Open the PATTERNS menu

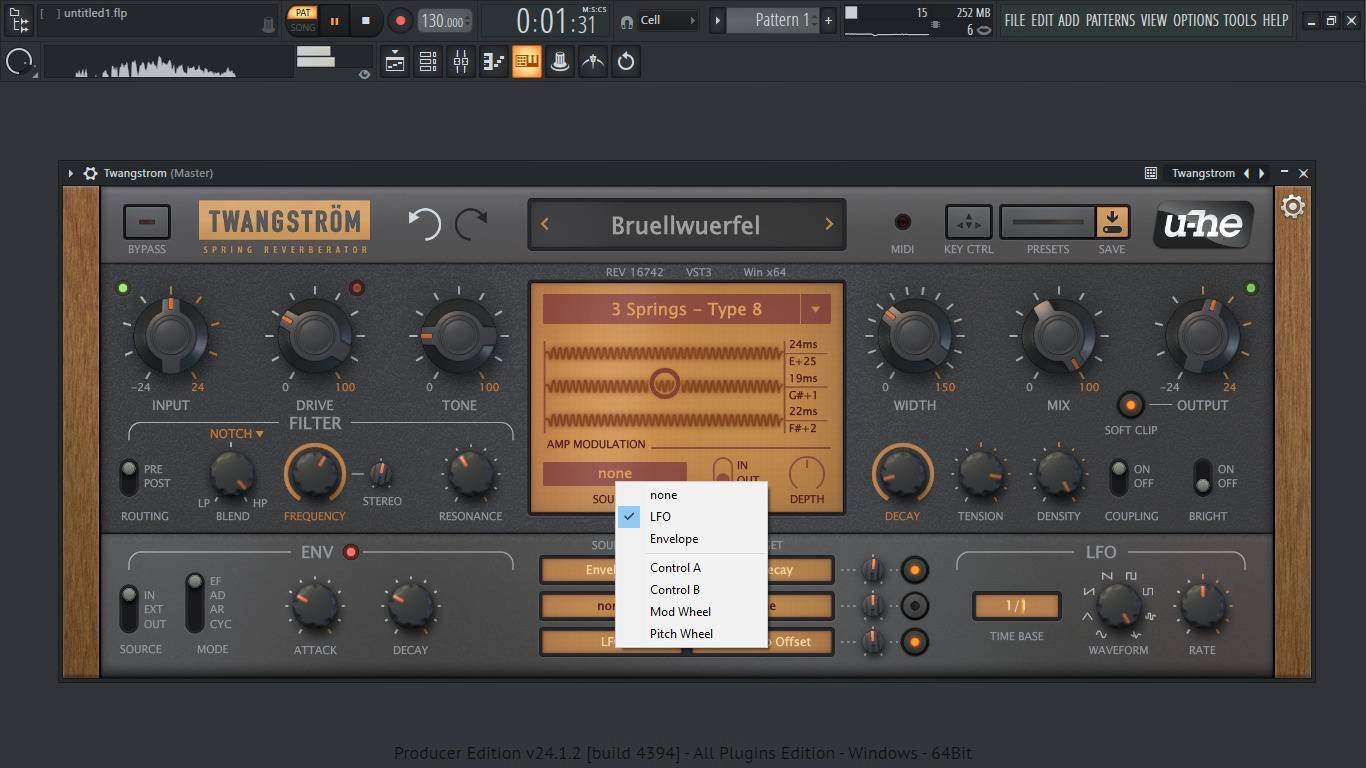1110,20
